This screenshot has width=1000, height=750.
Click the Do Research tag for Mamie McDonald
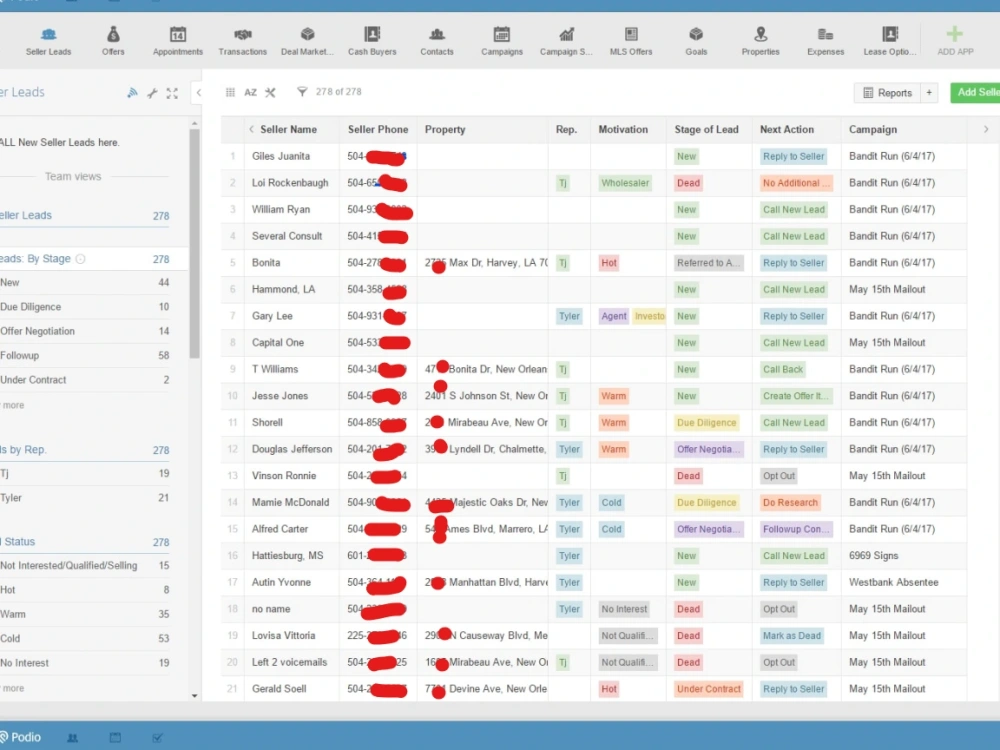[790, 503]
